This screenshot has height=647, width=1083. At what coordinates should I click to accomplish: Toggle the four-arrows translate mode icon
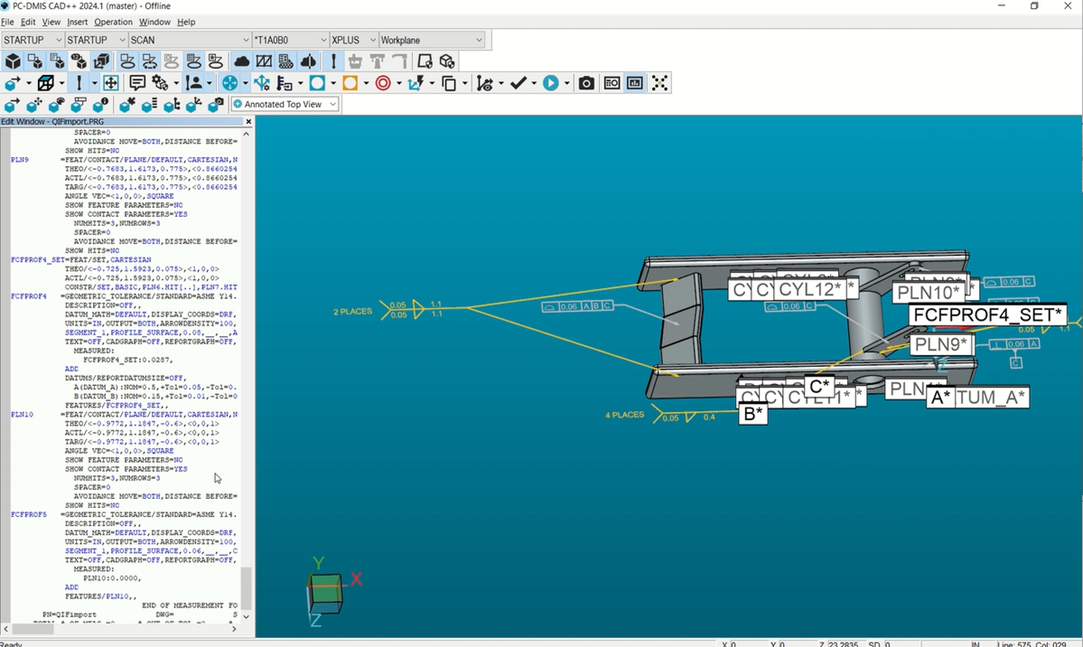tap(112, 82)
